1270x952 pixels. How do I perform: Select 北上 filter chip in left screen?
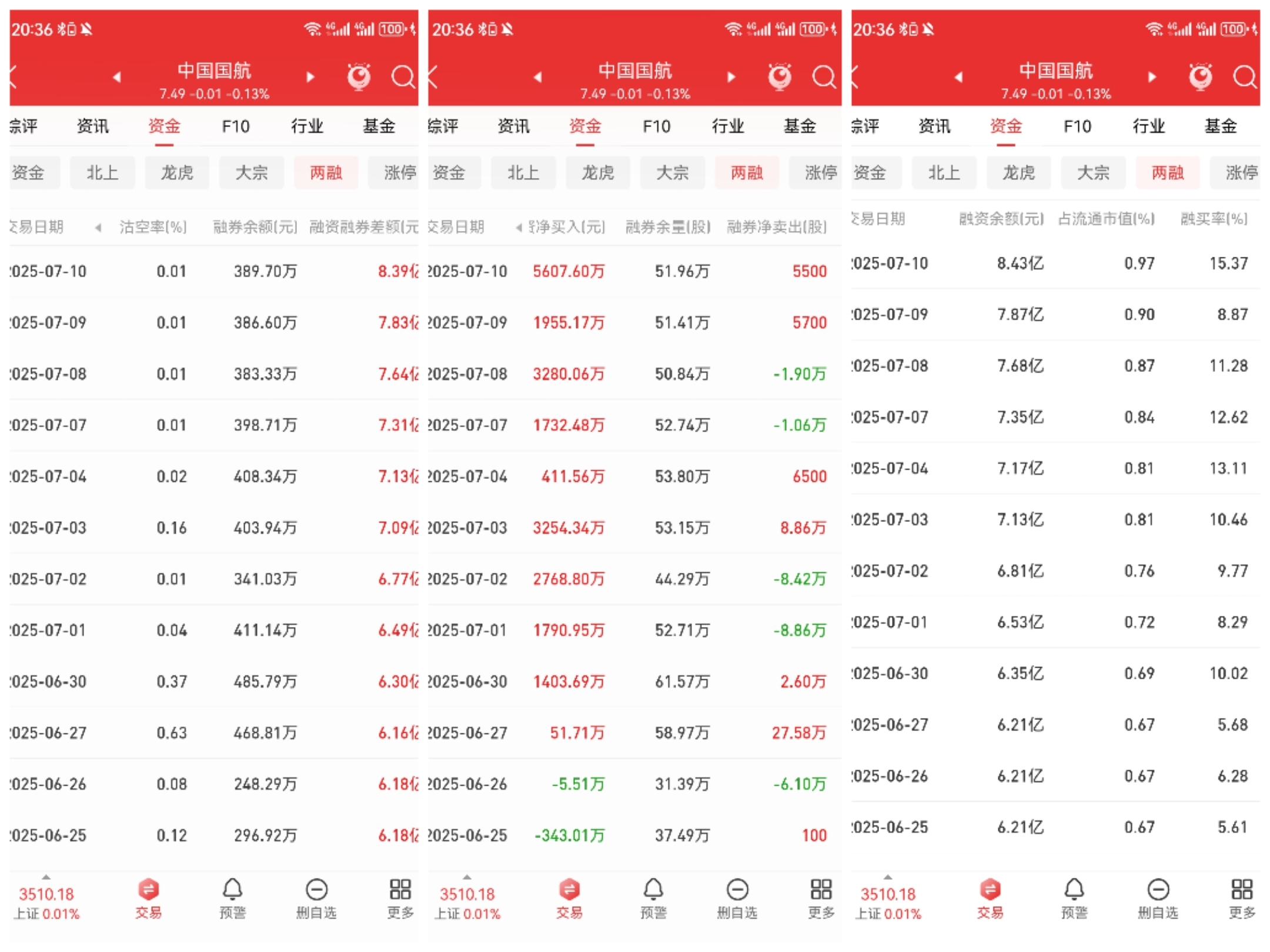(102, 173)
